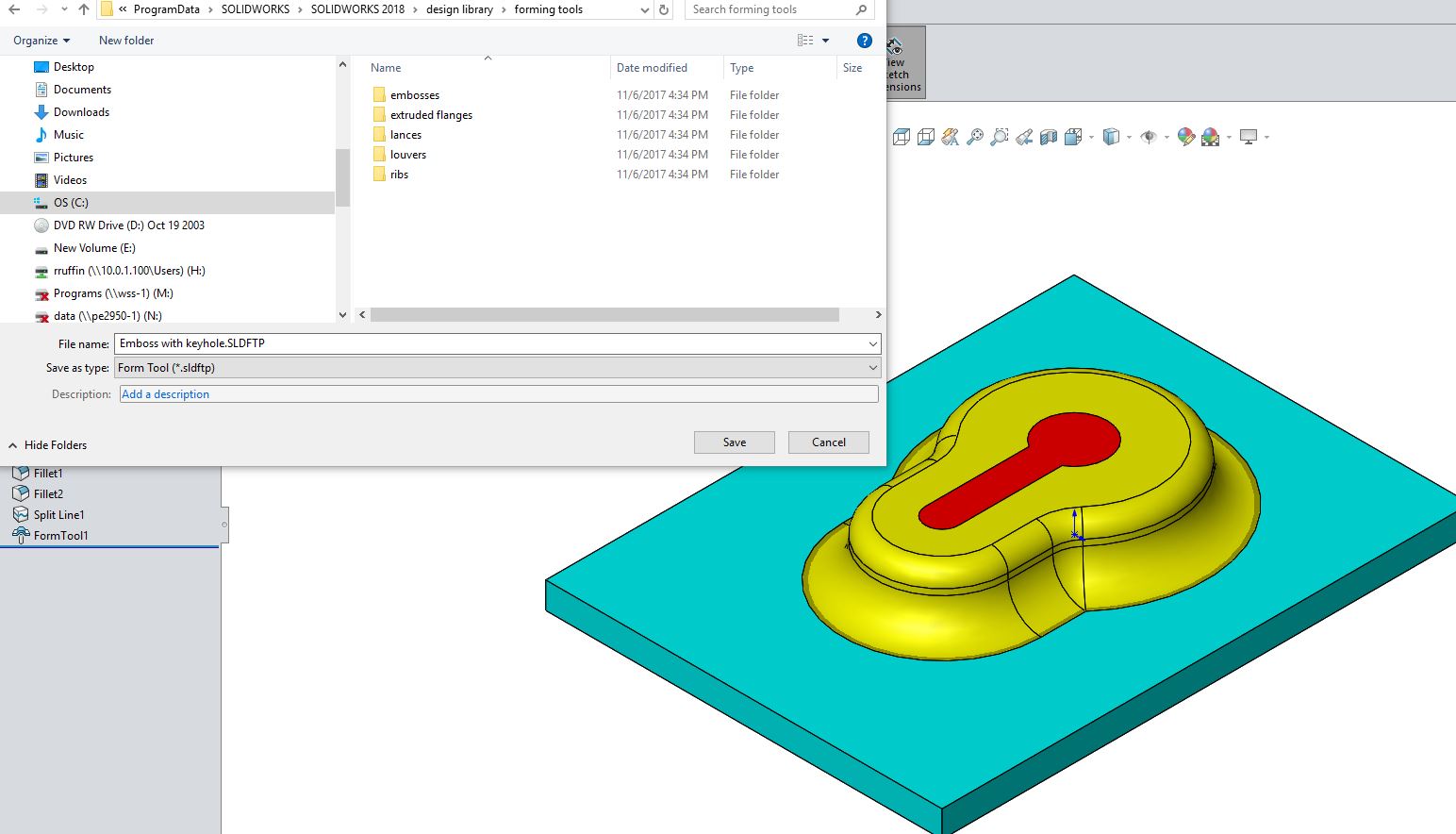This screenshot has width=1456, height=834.
Task: Open the Save as type dropdown
Action: click(x=871, y=367)
